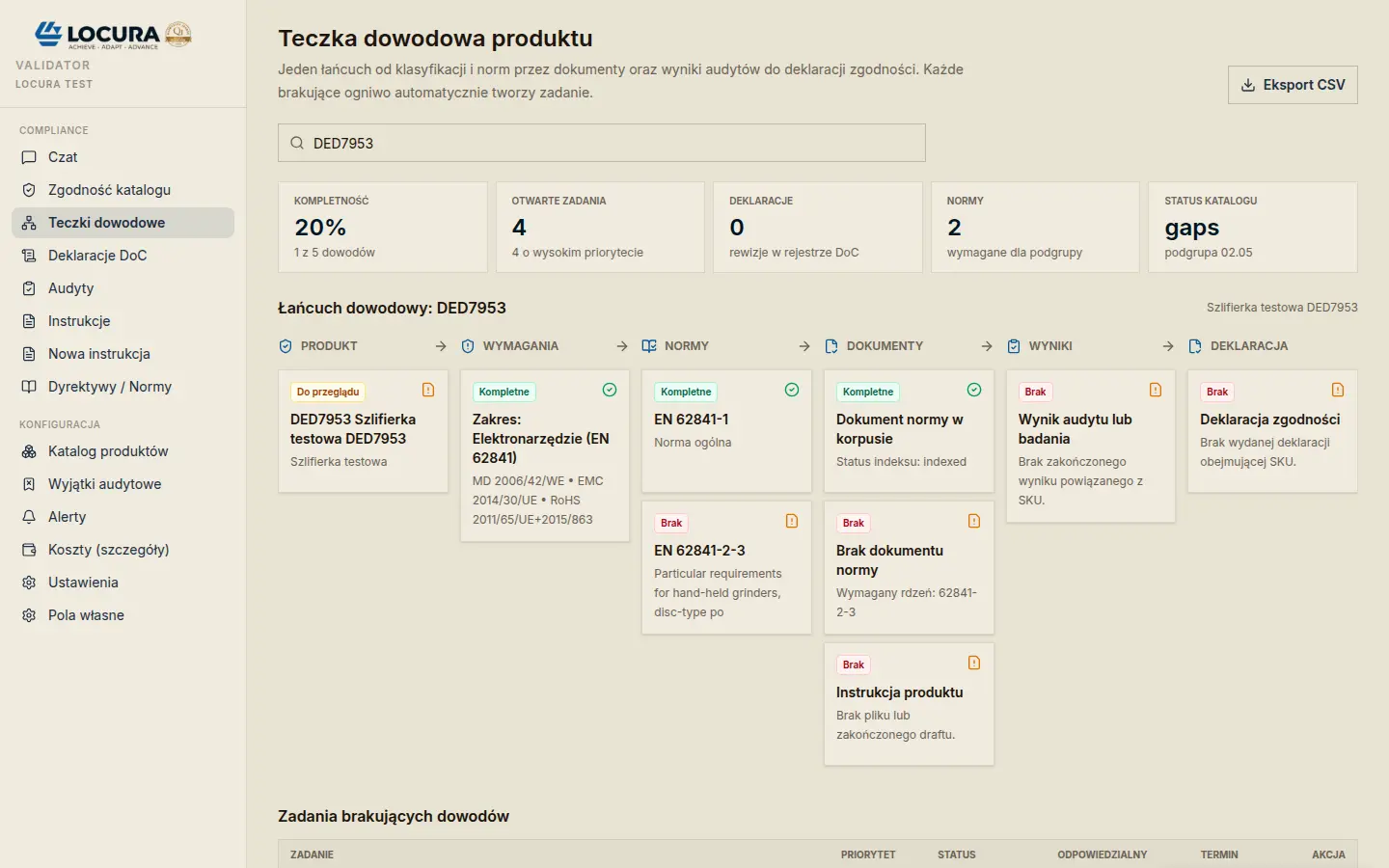Click the Dyrektywy / Normy book icon
Image resolution: width=1389 pixels, height=868 pixels.
pos(29,387)
